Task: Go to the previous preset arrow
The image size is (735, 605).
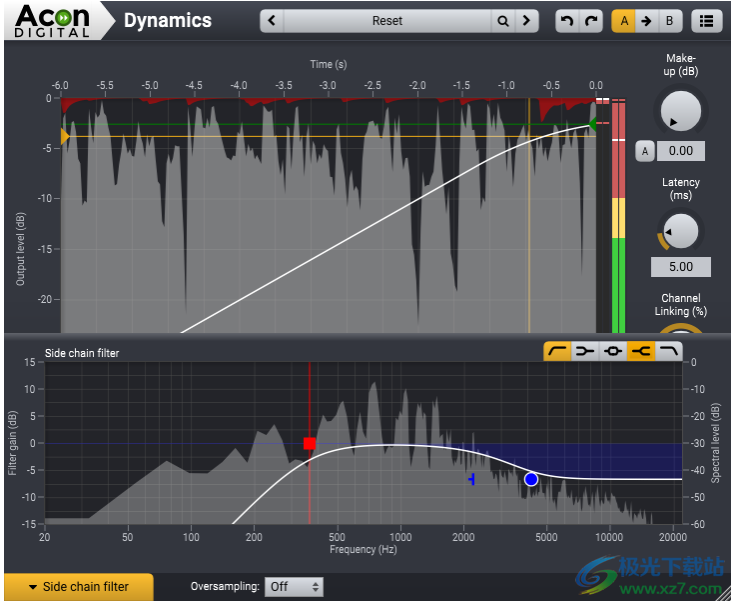Action: click(272, 21)
